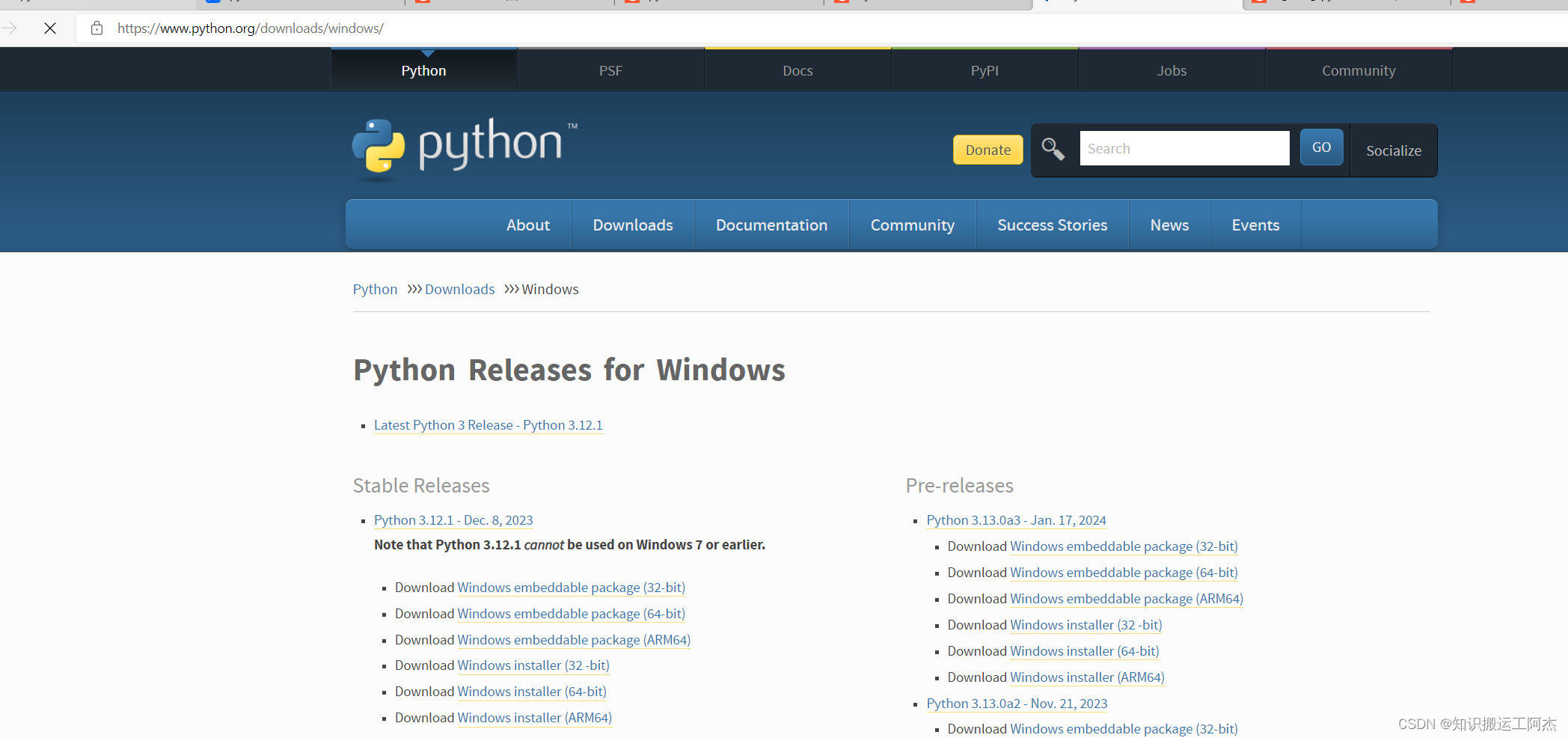Download stable Windows installer (32-bit)

(x=533, y=665)
